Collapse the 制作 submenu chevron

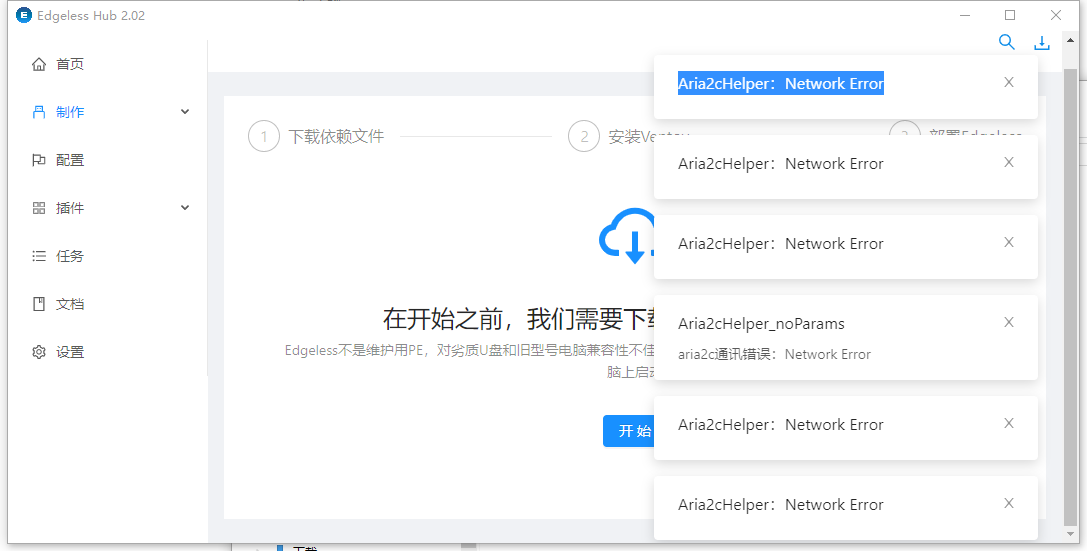[185, 112]
